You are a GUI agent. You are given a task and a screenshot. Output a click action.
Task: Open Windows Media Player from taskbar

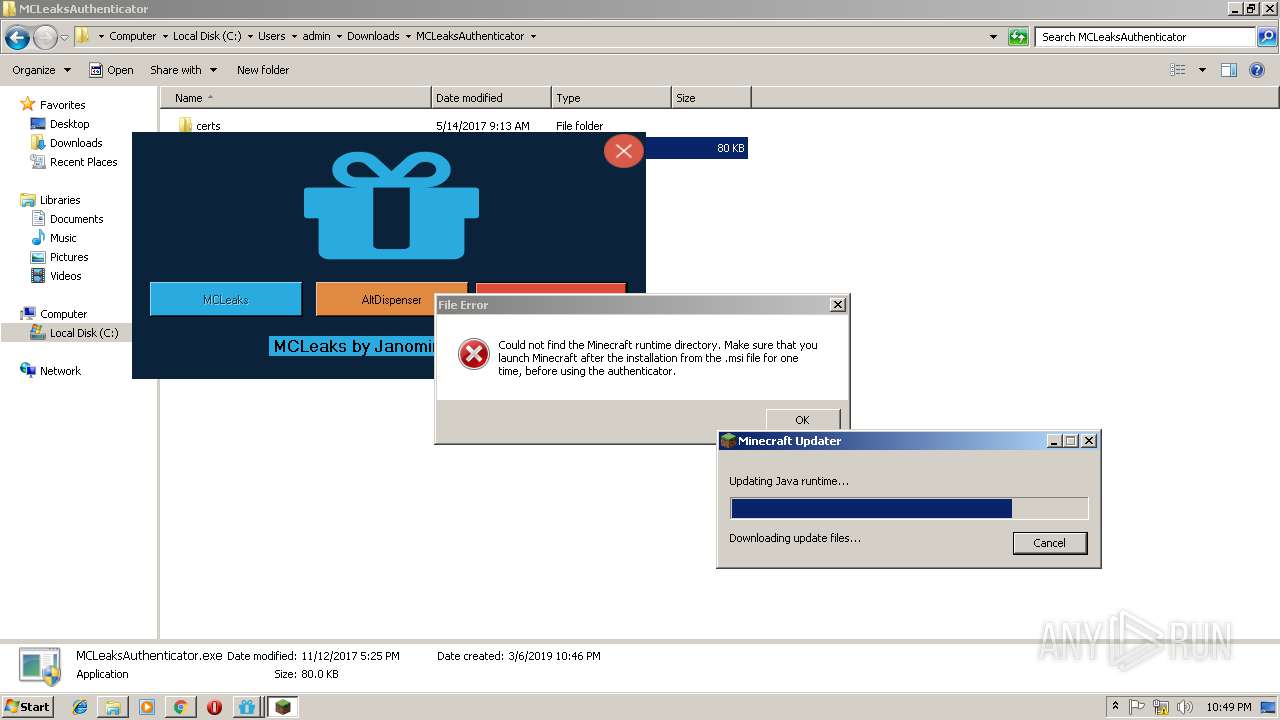click(x=147, y=707)
